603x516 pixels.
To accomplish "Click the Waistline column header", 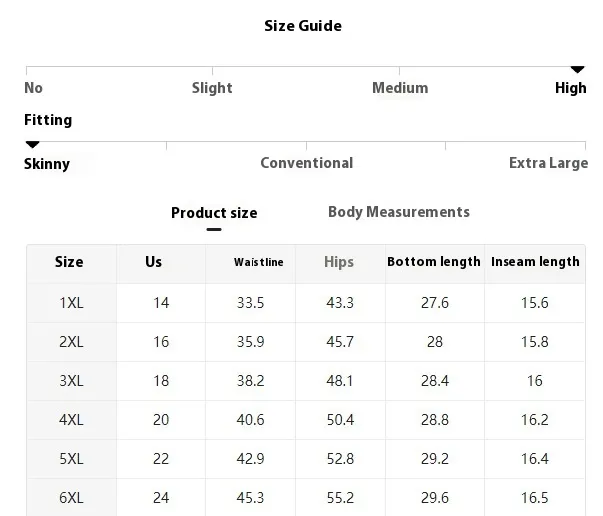I will 259,262.
